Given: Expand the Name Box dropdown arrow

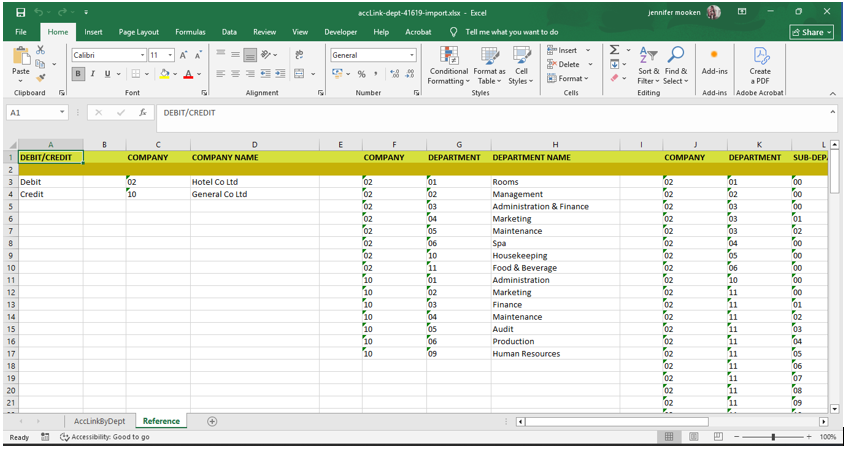Looking at the screenshot, I should tap(62, 112).
